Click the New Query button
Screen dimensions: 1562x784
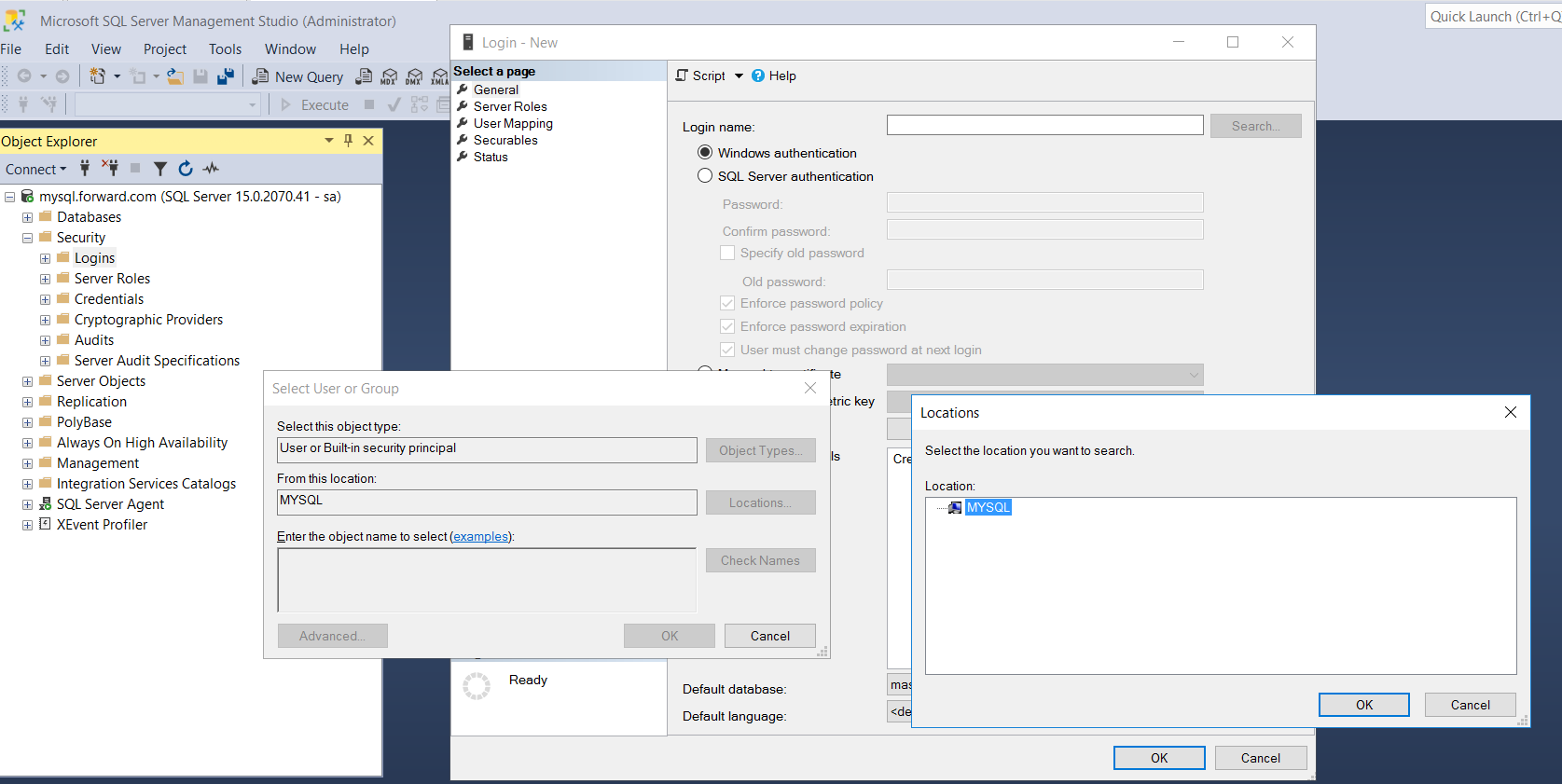(x=298, y=76)
